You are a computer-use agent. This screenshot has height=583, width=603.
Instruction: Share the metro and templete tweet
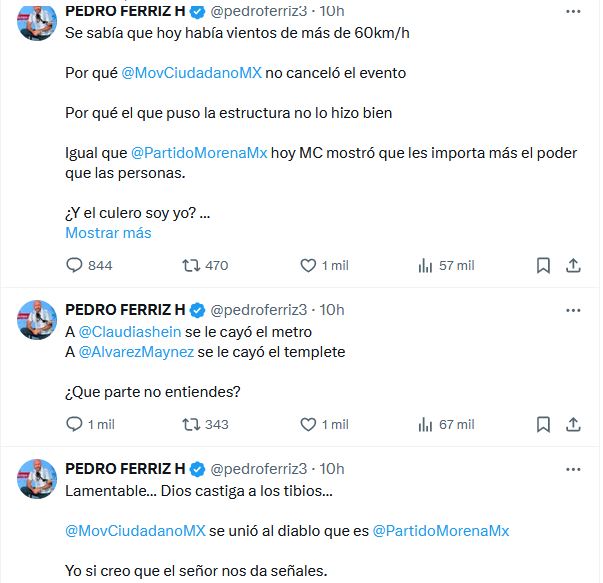point(573,424)
